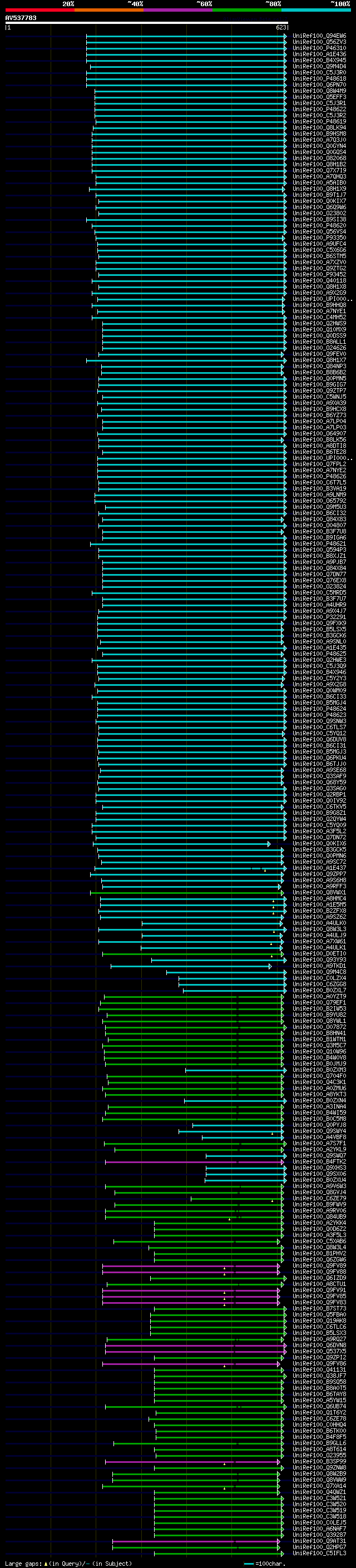Open hit UniRef100_Q9M4D4
Viewport: 356px width, 1568px height.
[319, 66]
